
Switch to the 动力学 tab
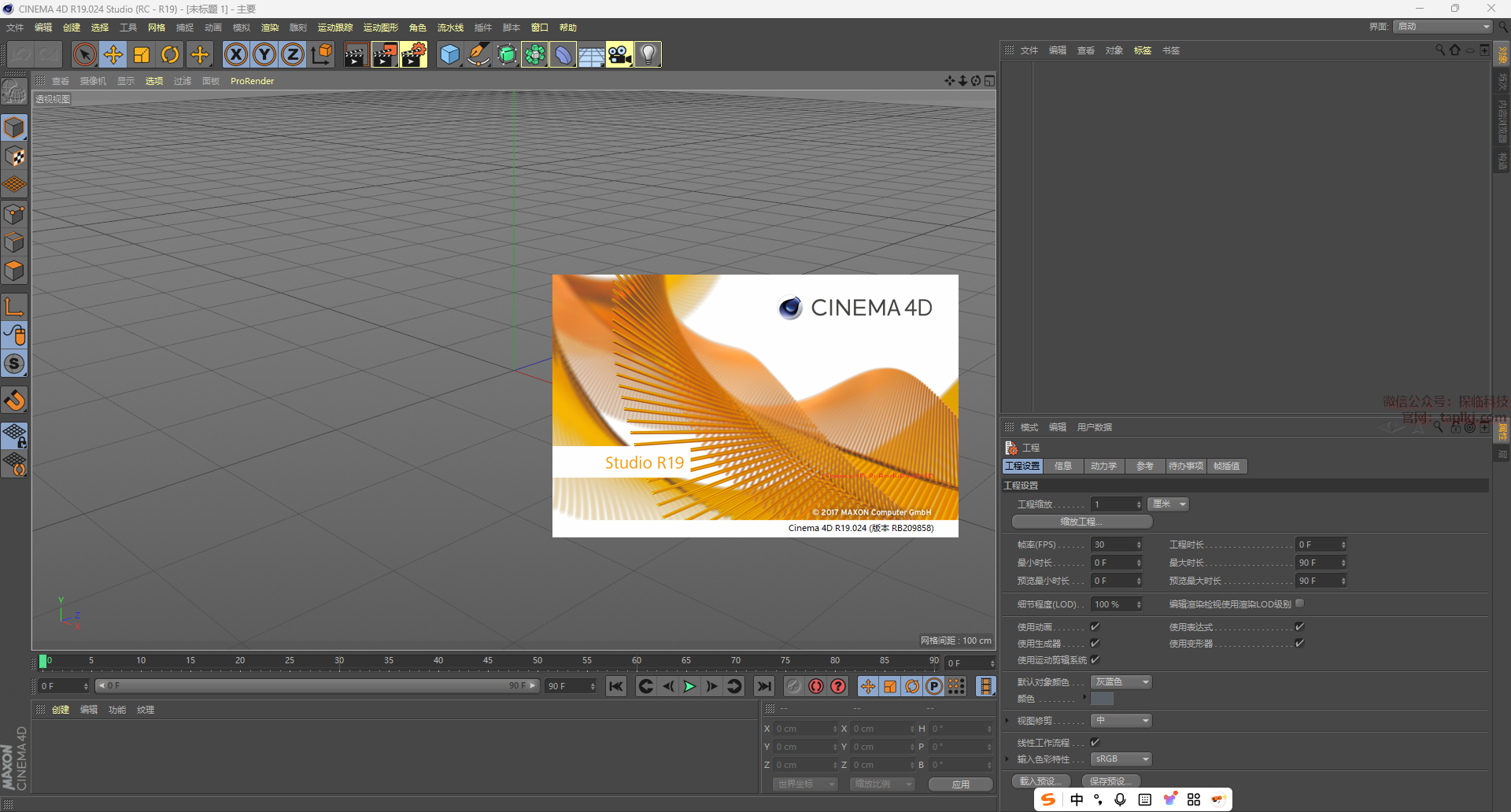[x=1103, y=467]
